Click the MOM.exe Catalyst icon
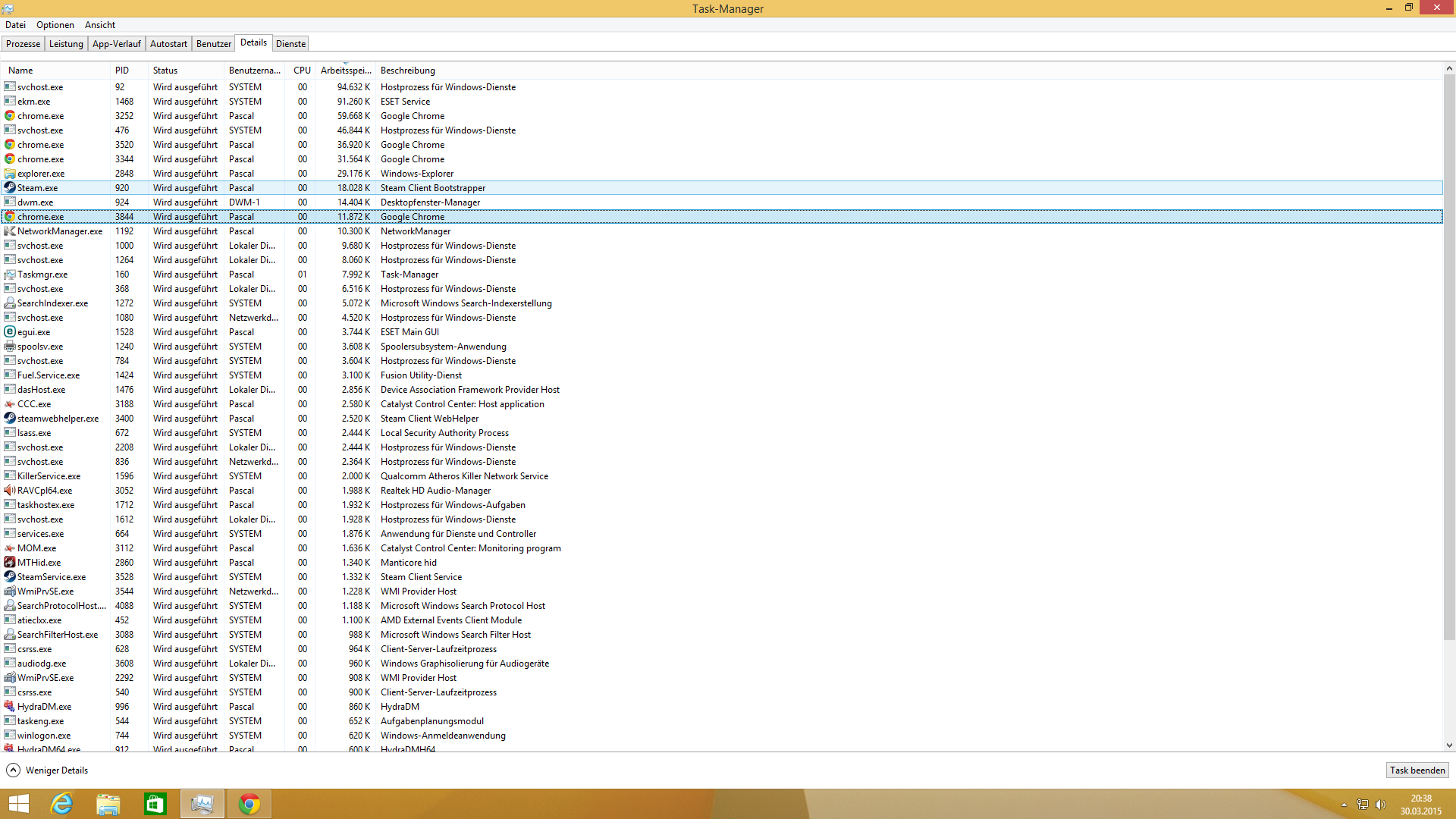 pyautogui.click(x=10, y=548)
